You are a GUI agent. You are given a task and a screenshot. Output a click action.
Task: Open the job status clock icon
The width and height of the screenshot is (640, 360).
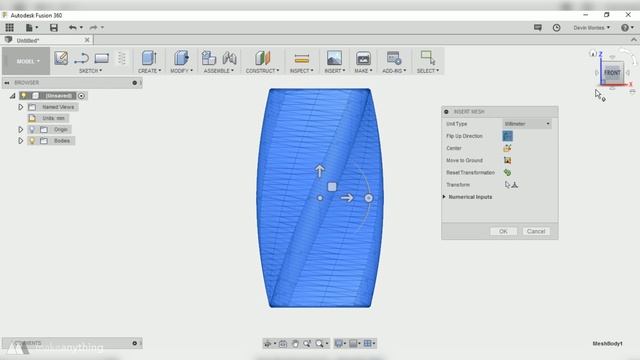(556, 27)
